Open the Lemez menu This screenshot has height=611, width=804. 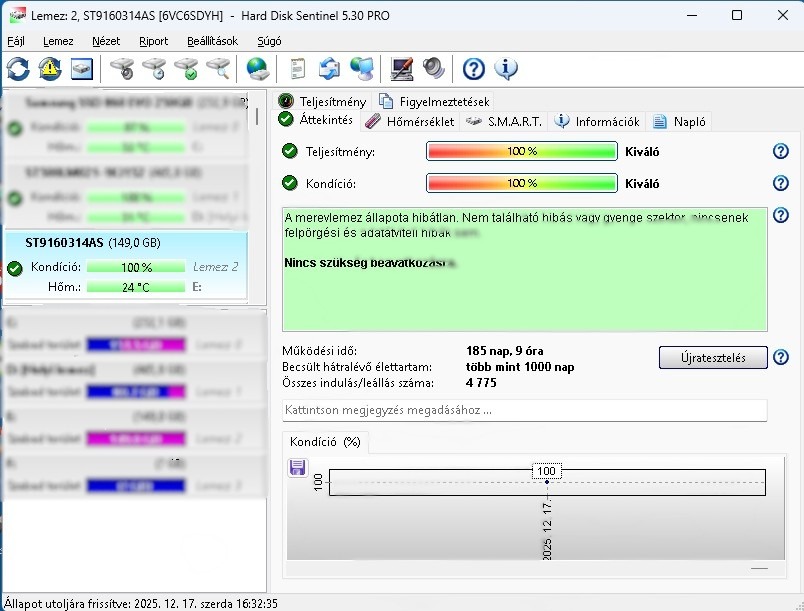(x=58, y=41)
